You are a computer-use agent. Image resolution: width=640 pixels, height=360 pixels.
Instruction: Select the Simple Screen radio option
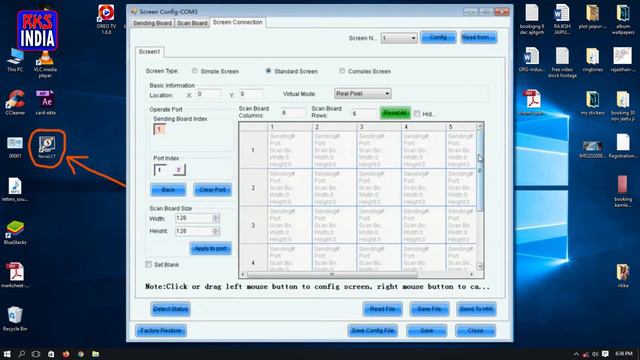coord(195,71)
